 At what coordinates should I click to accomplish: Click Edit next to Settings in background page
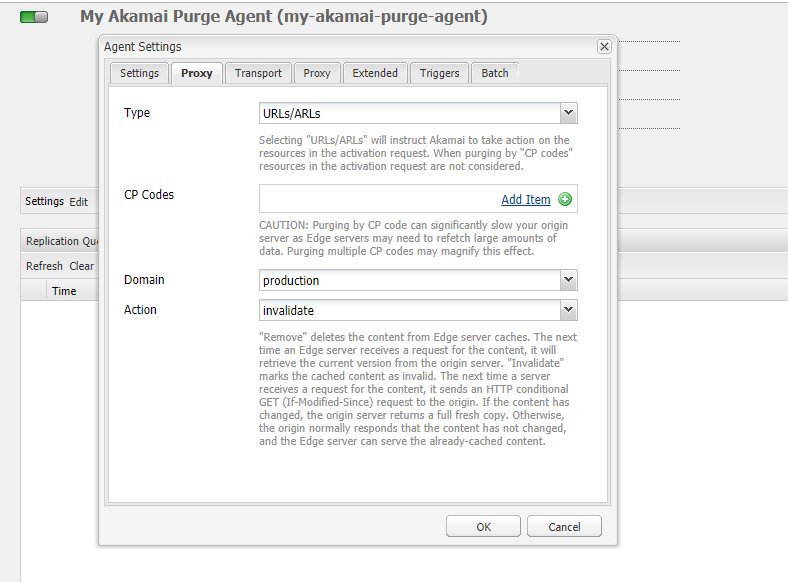pyautogui.click(x=78, y=202)
